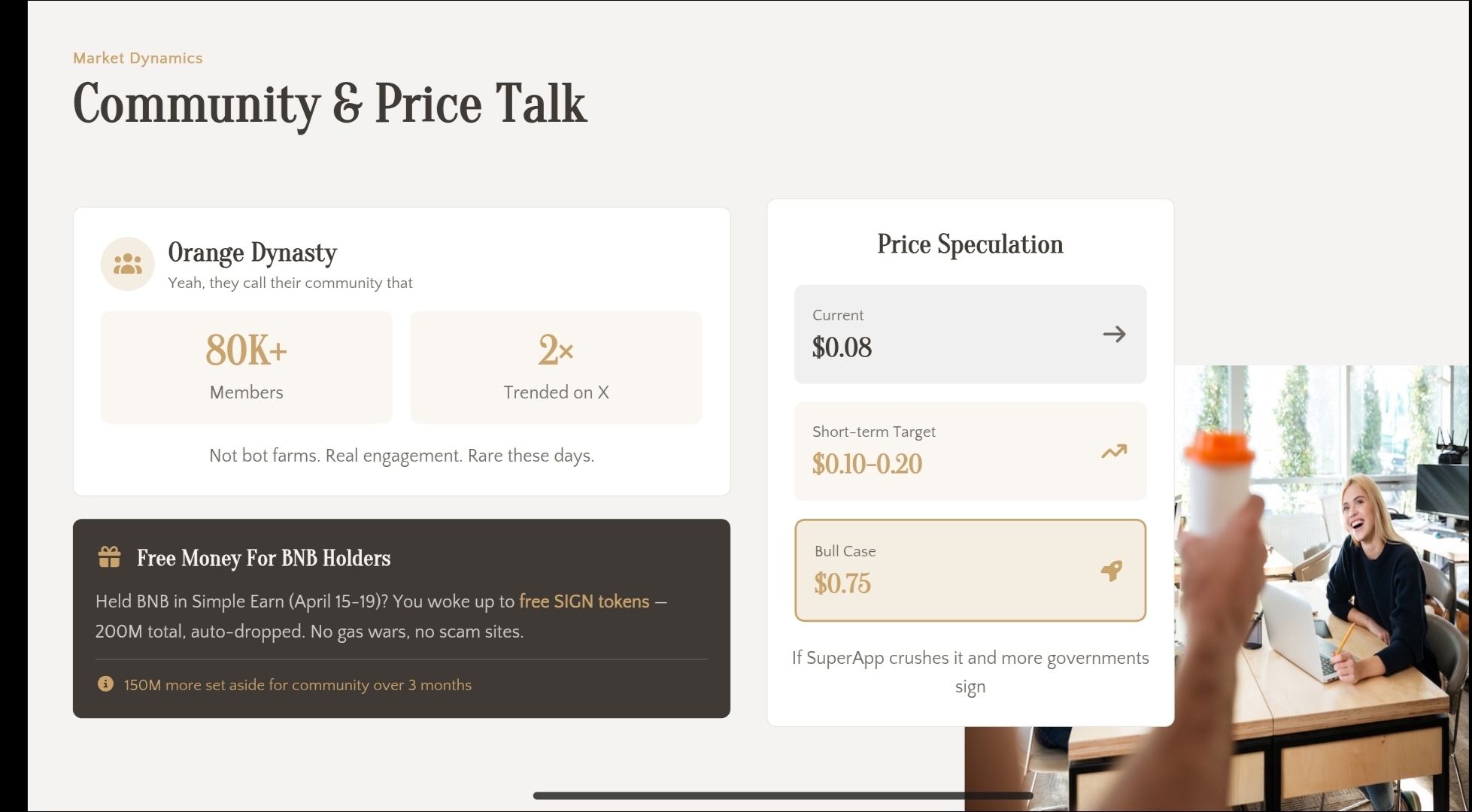Select the 2x Trended on X card

click(556, 367)
